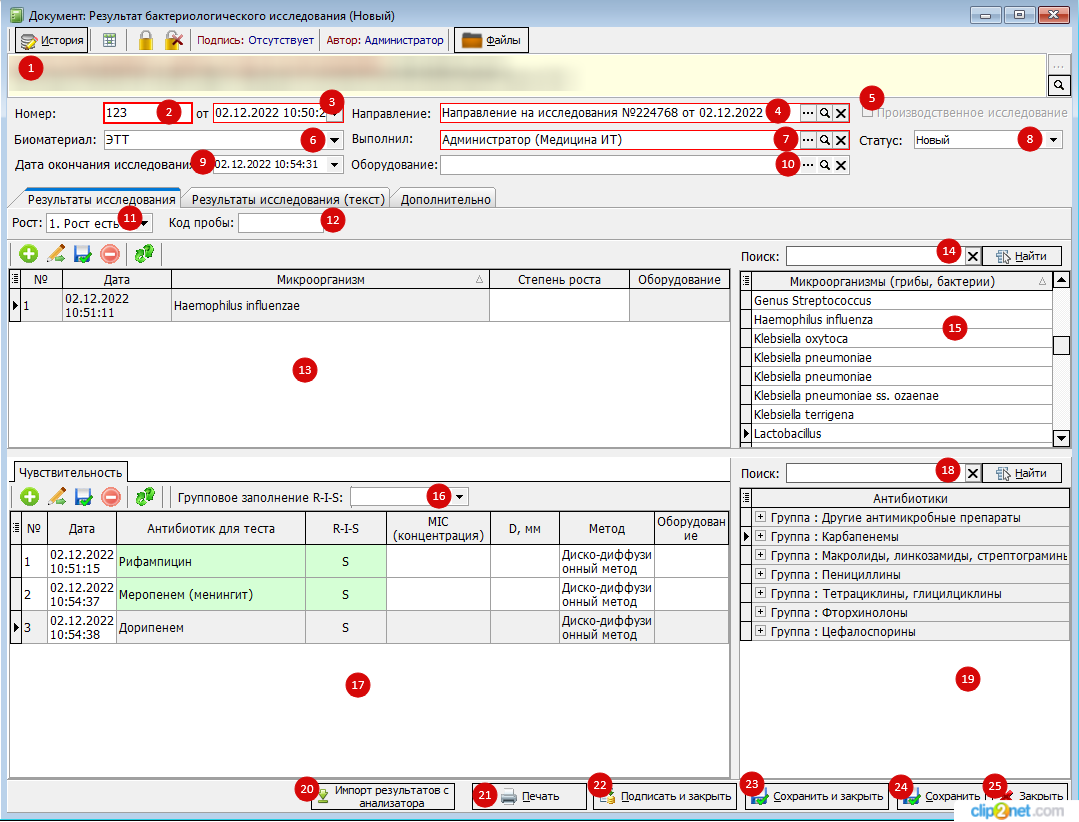Refresh microorganisms table with green arrows icon

pyautogui.click(x=145, y=254)
